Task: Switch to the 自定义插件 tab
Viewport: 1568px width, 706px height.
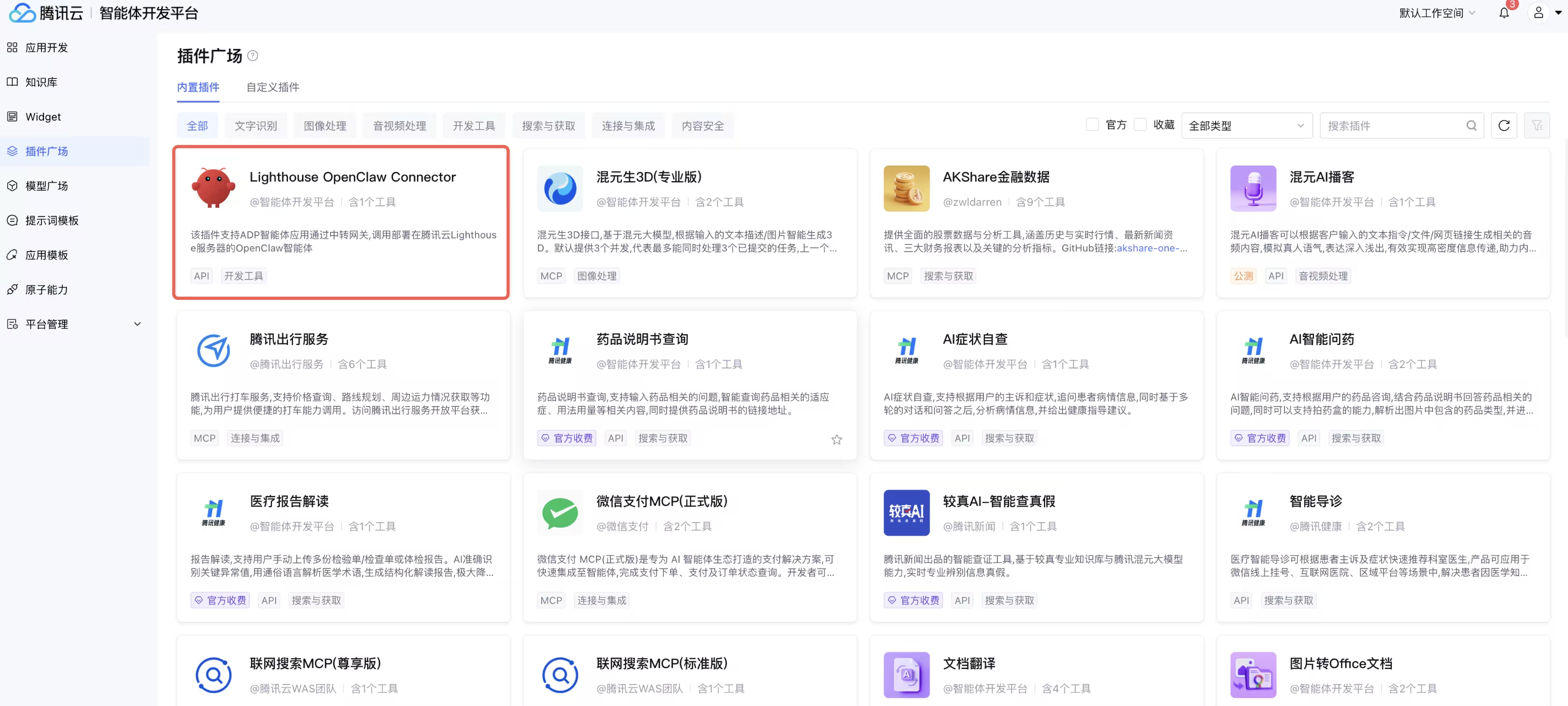Action: coord(272,87)
